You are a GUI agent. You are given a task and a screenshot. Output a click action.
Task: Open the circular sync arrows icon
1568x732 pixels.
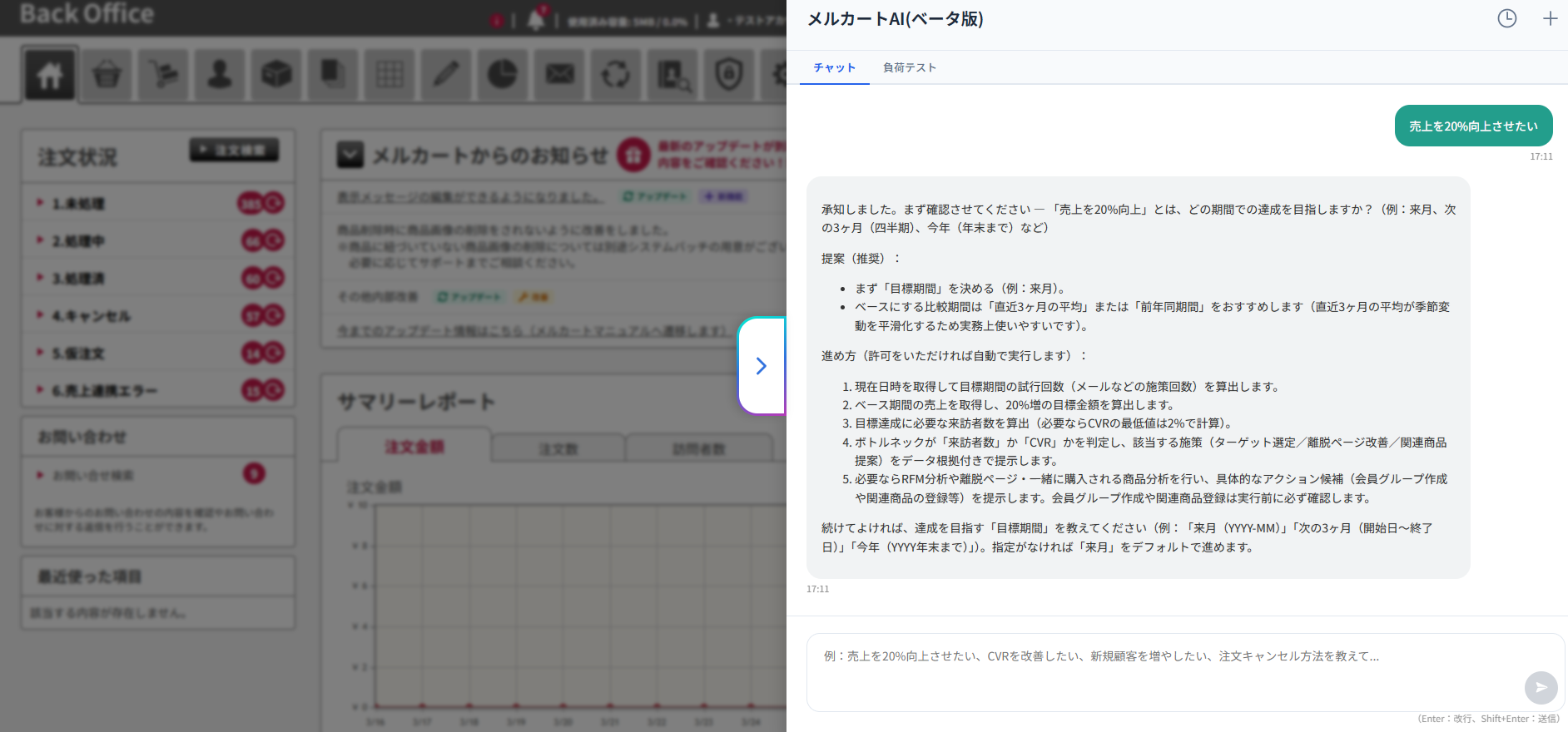tap(616, 75)
